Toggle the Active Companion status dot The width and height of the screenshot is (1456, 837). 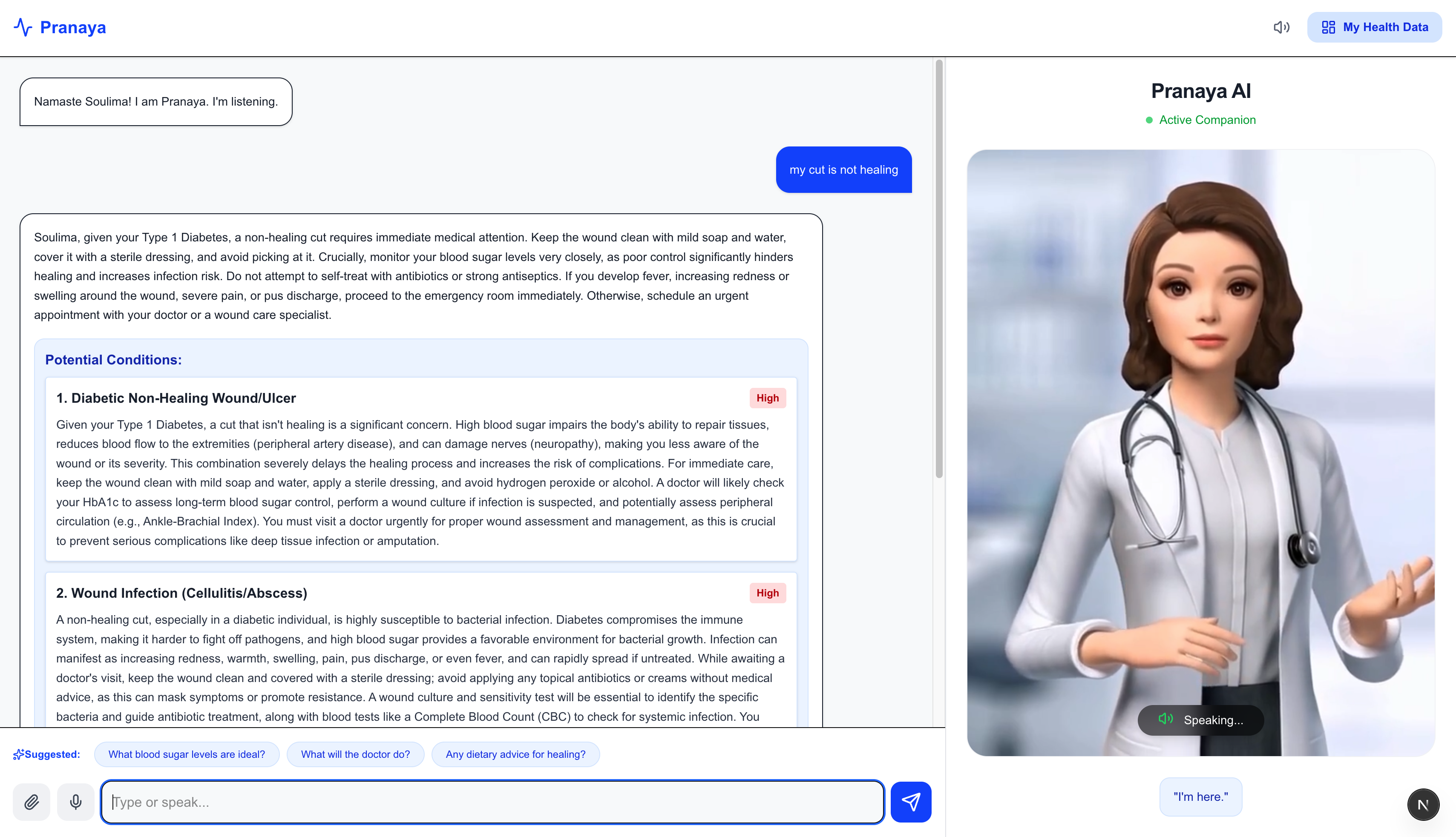1148,120
